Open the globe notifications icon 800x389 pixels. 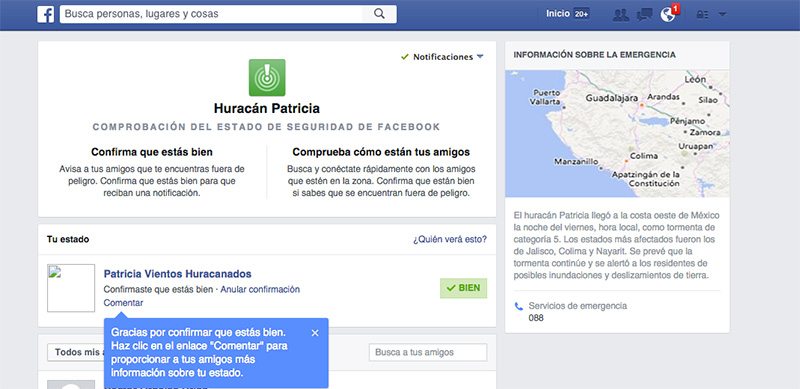tap(667, 15)
